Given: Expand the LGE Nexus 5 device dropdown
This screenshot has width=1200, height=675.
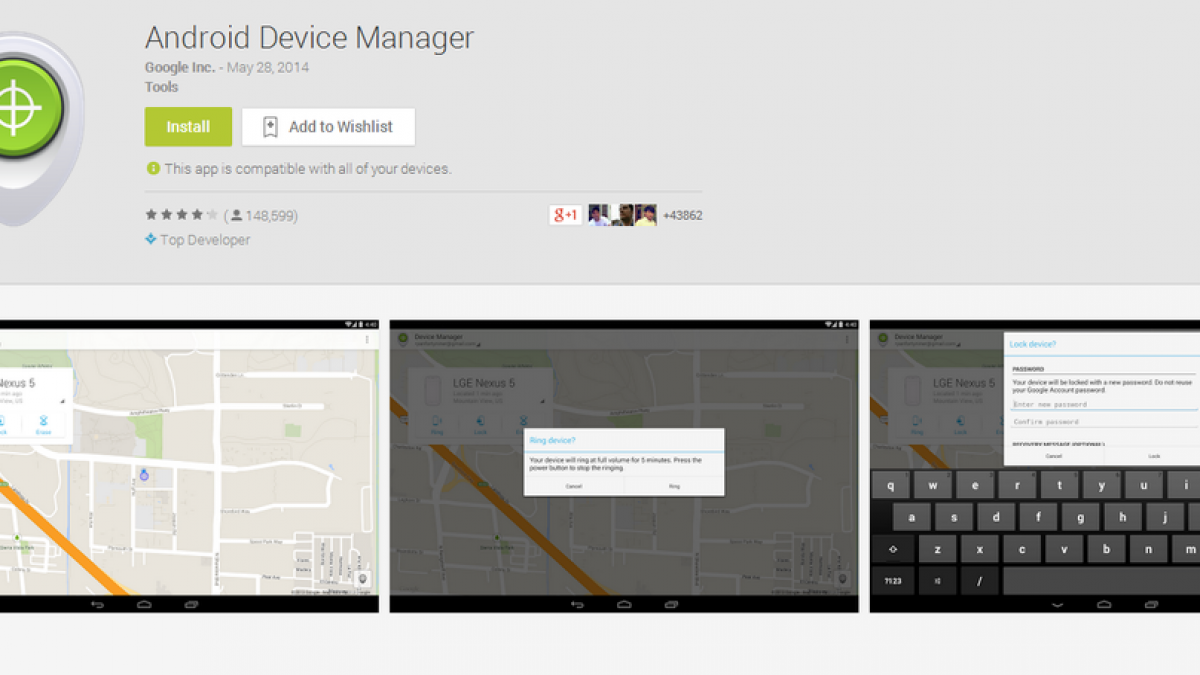Looking at the screenshot, I should point(543,401).
